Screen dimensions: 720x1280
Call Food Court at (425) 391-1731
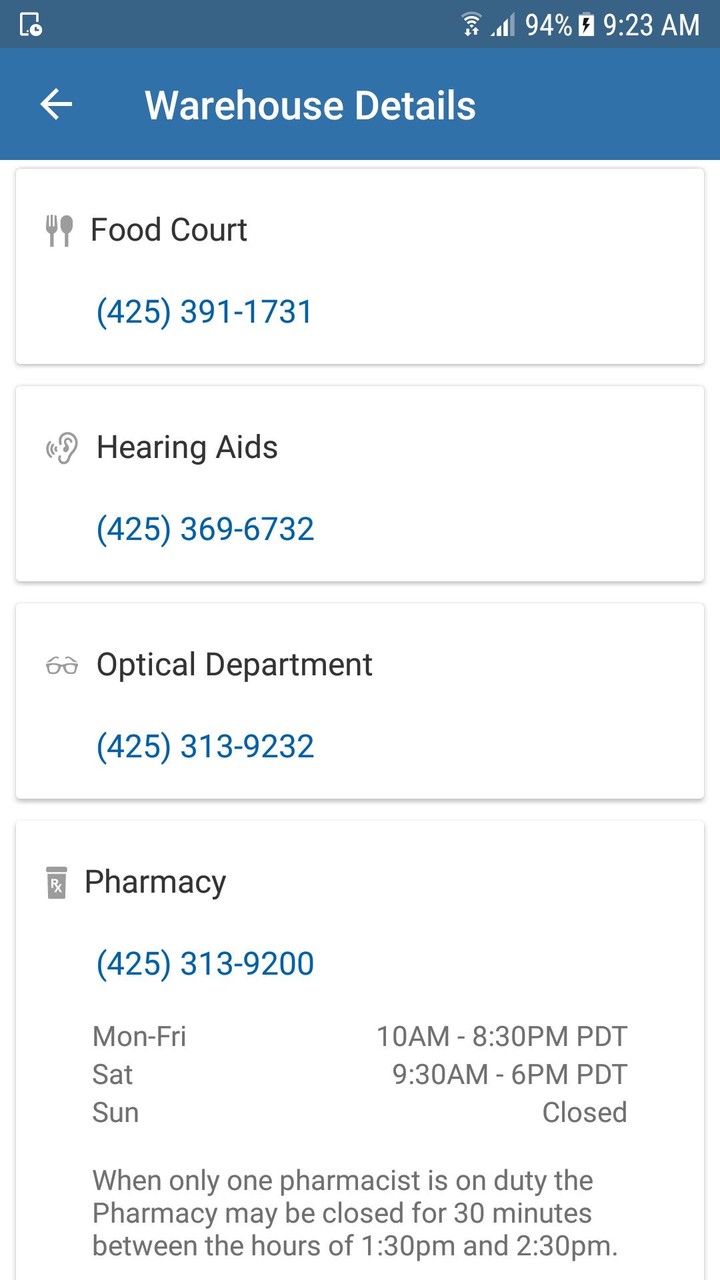click(204, 312)
